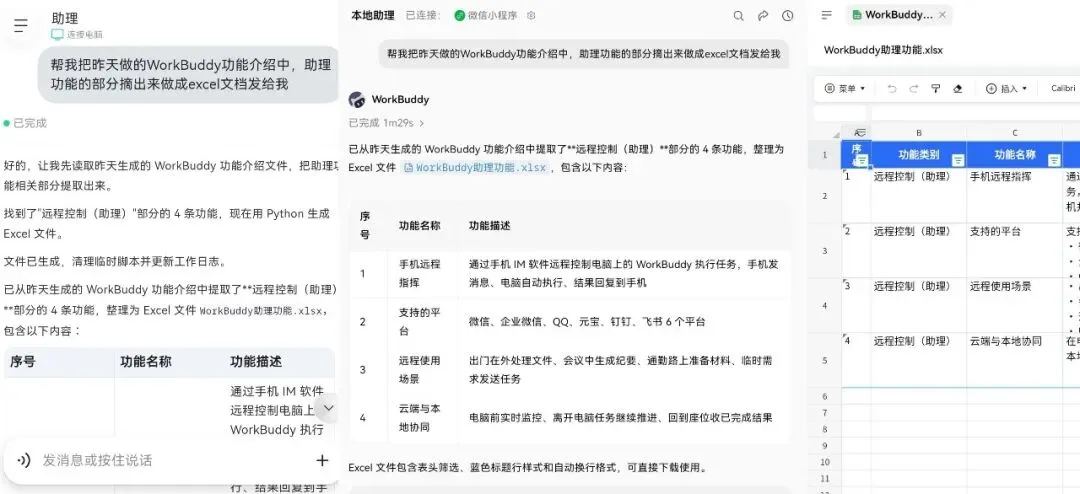Screen dimensions: 1080x494
Task: Open WorkBuddy助理功能.xlsx file link in chat
Action: (x=475, y=167)
